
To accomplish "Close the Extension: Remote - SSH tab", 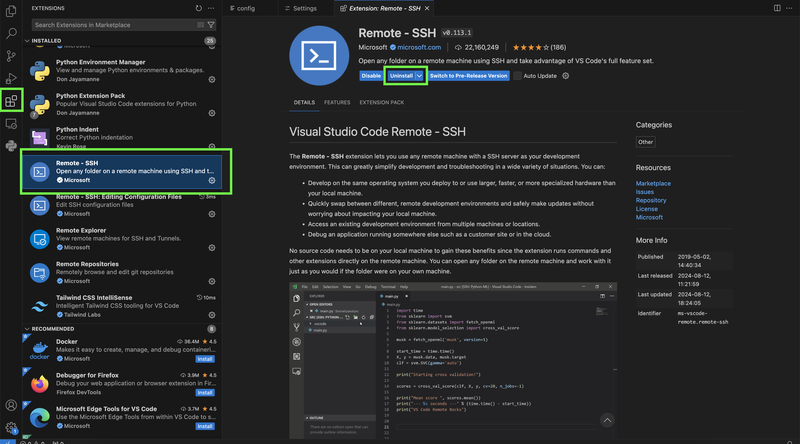I will click(x=427, y=8).
